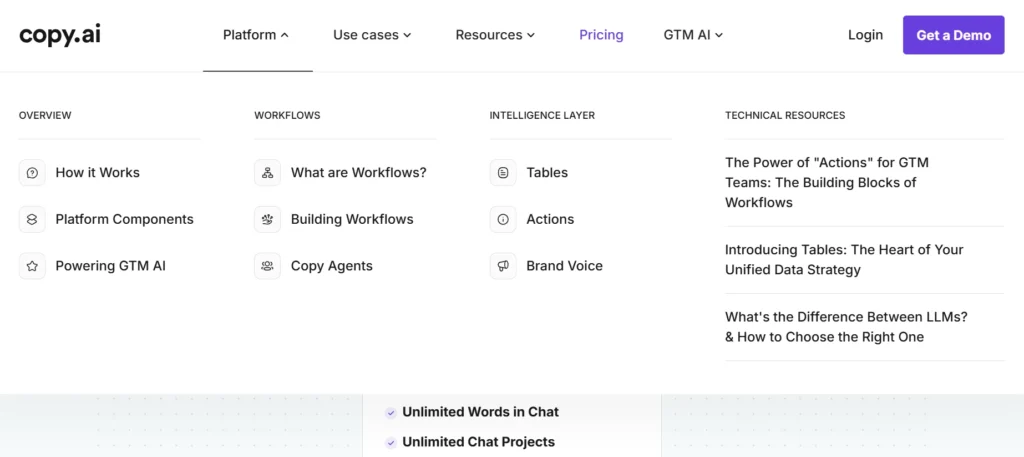The height and width of the screenshot is (457, 1024).
Task: Expand the Use cases dropdown chevron
Action: pos(407,35)
